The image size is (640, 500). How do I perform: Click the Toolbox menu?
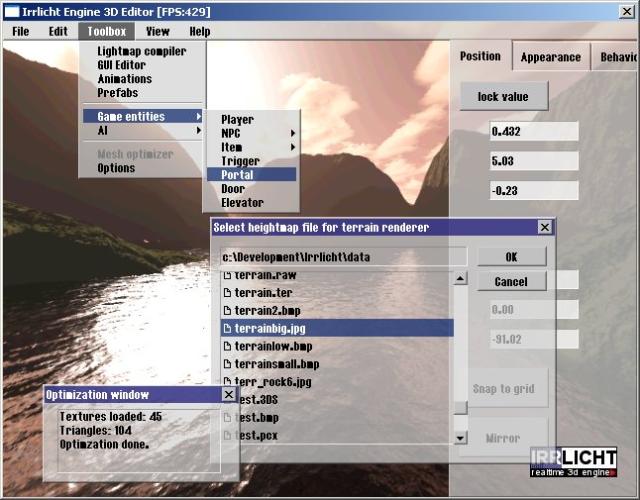[107, 31]
